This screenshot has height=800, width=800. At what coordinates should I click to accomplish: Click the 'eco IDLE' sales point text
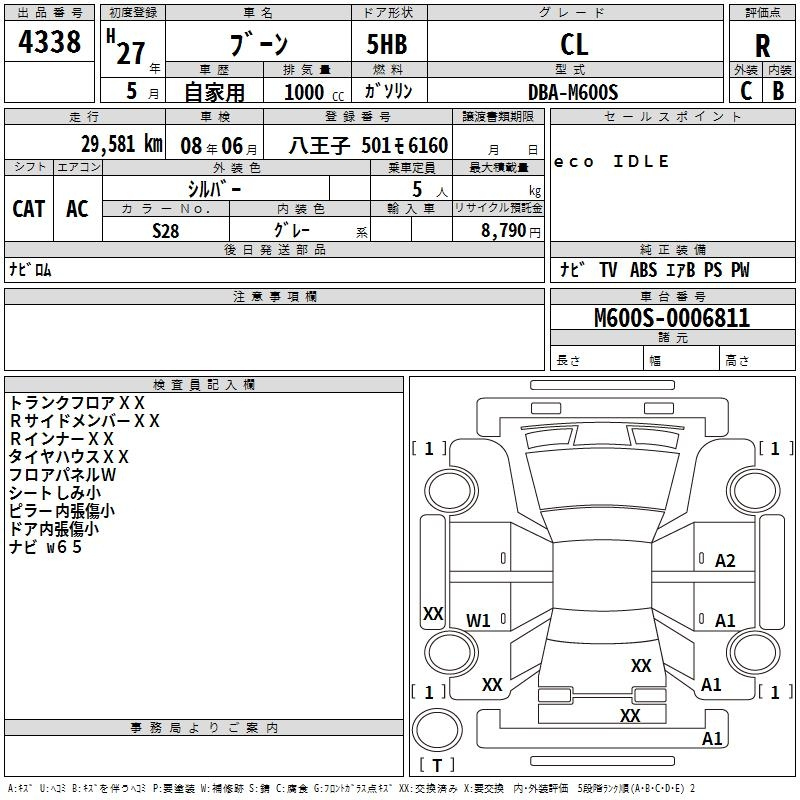(612, 162)
